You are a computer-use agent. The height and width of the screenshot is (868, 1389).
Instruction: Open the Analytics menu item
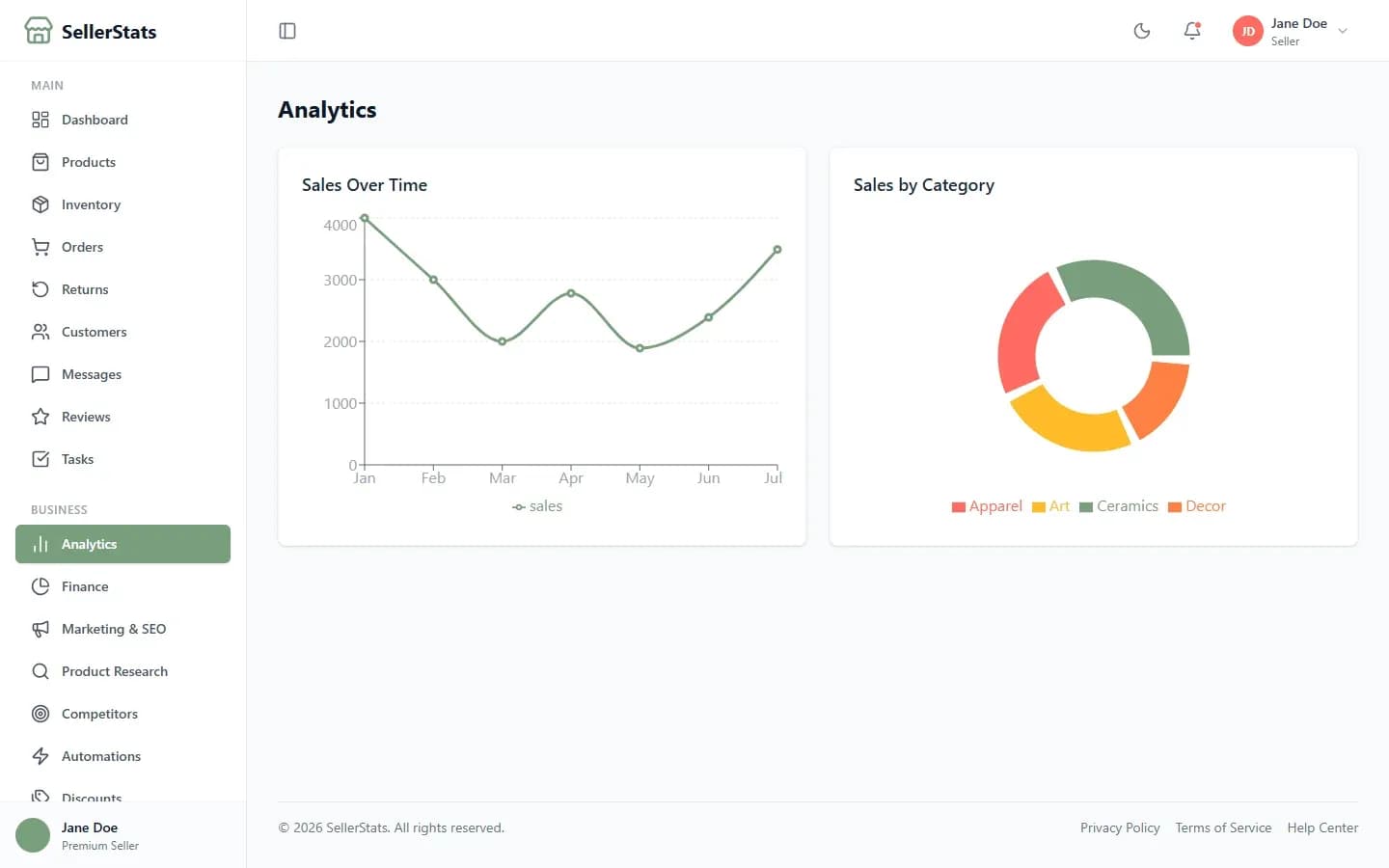pos(123,544)
